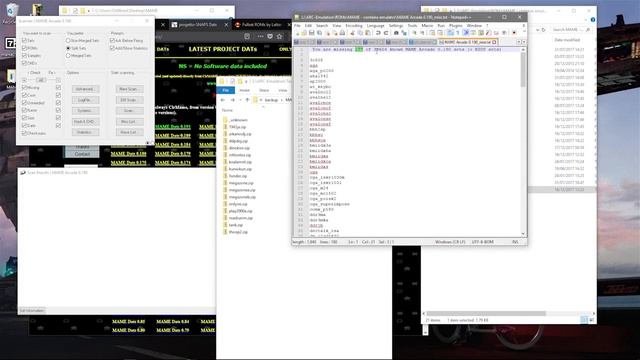
Task: Toggle Ask Before Fixing checkbox
Action: [112, 40]
